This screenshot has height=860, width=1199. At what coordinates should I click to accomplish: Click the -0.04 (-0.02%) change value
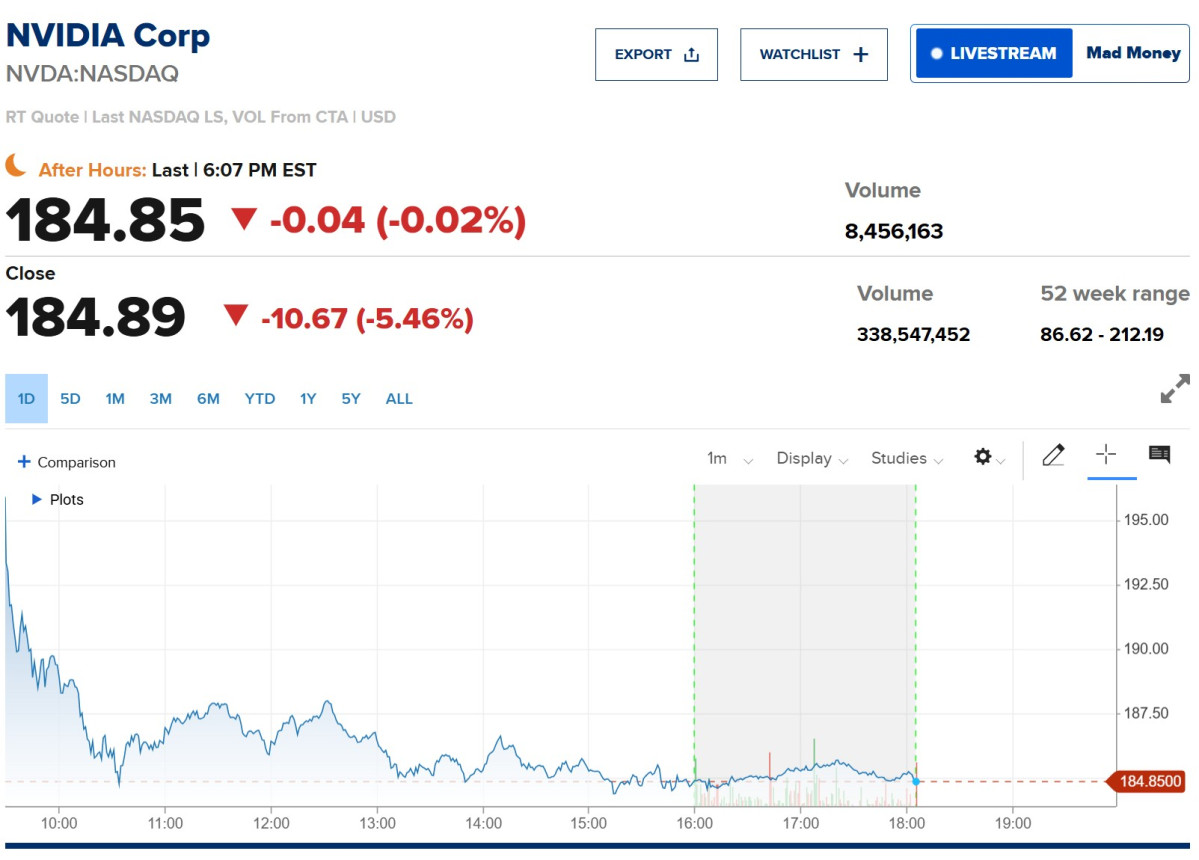(398, 220)
